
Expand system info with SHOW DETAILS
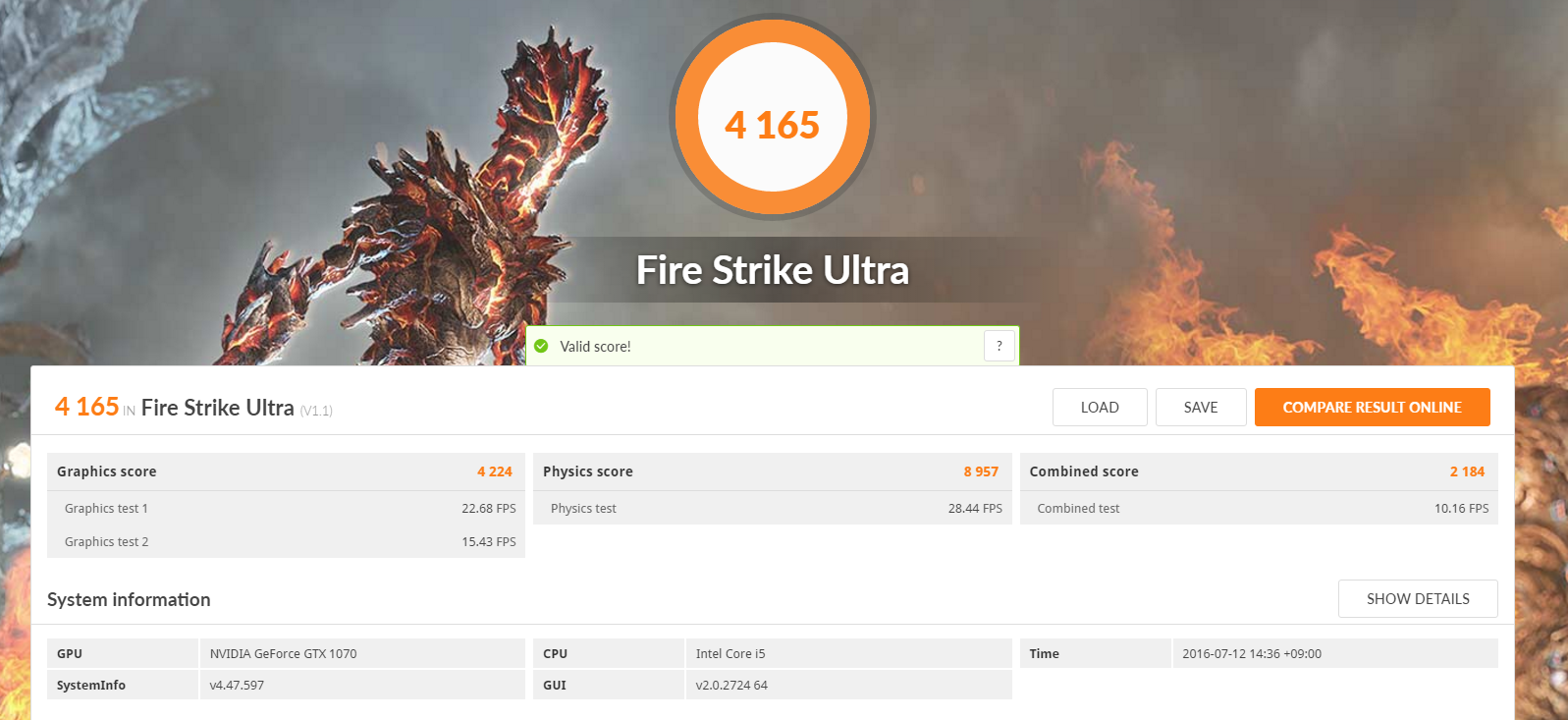[1418, 598]
